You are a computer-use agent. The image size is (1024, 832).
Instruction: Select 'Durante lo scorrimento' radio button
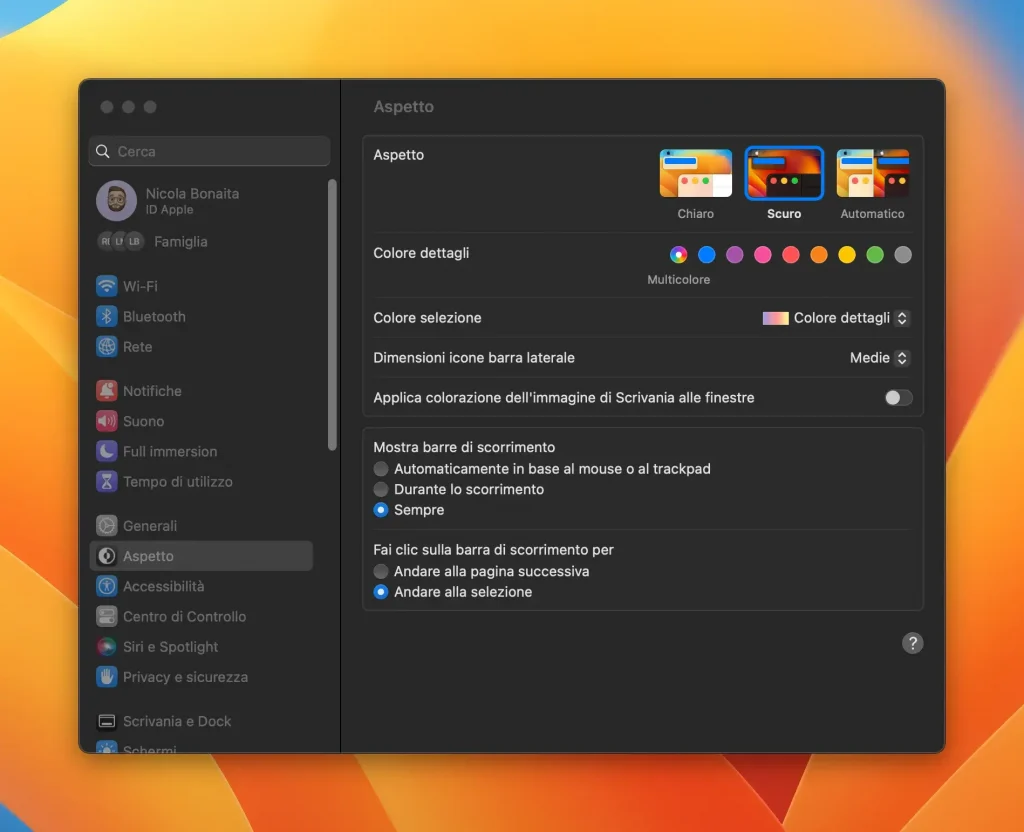[381, 489]
